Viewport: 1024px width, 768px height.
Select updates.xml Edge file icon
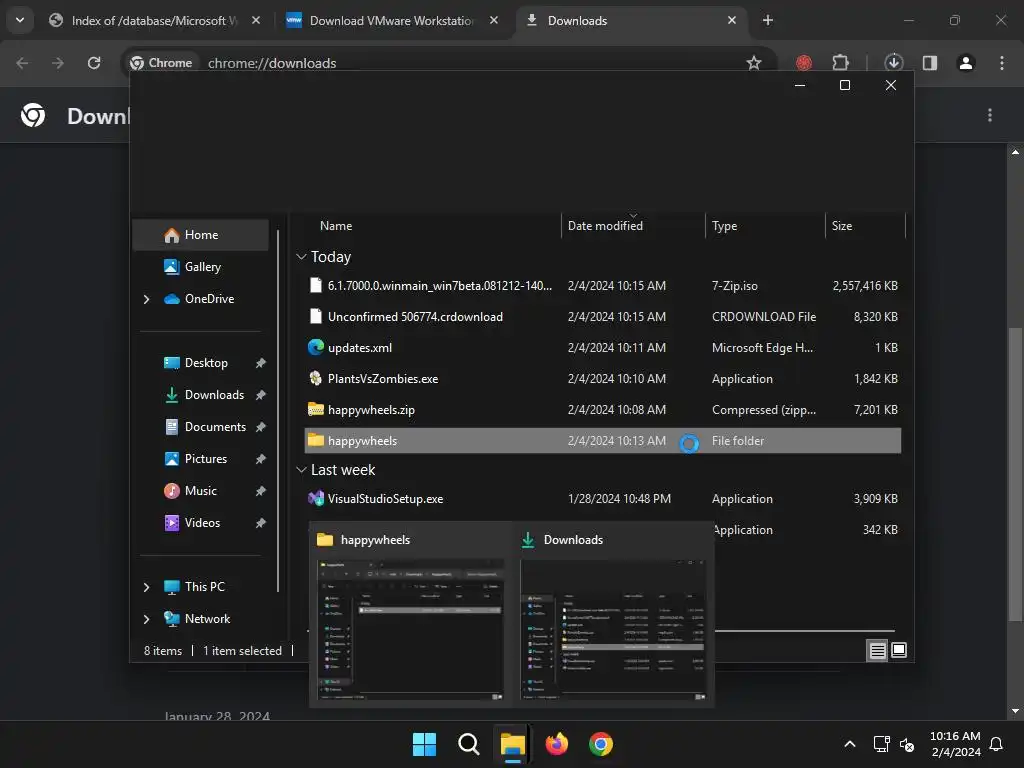(315, 347)
